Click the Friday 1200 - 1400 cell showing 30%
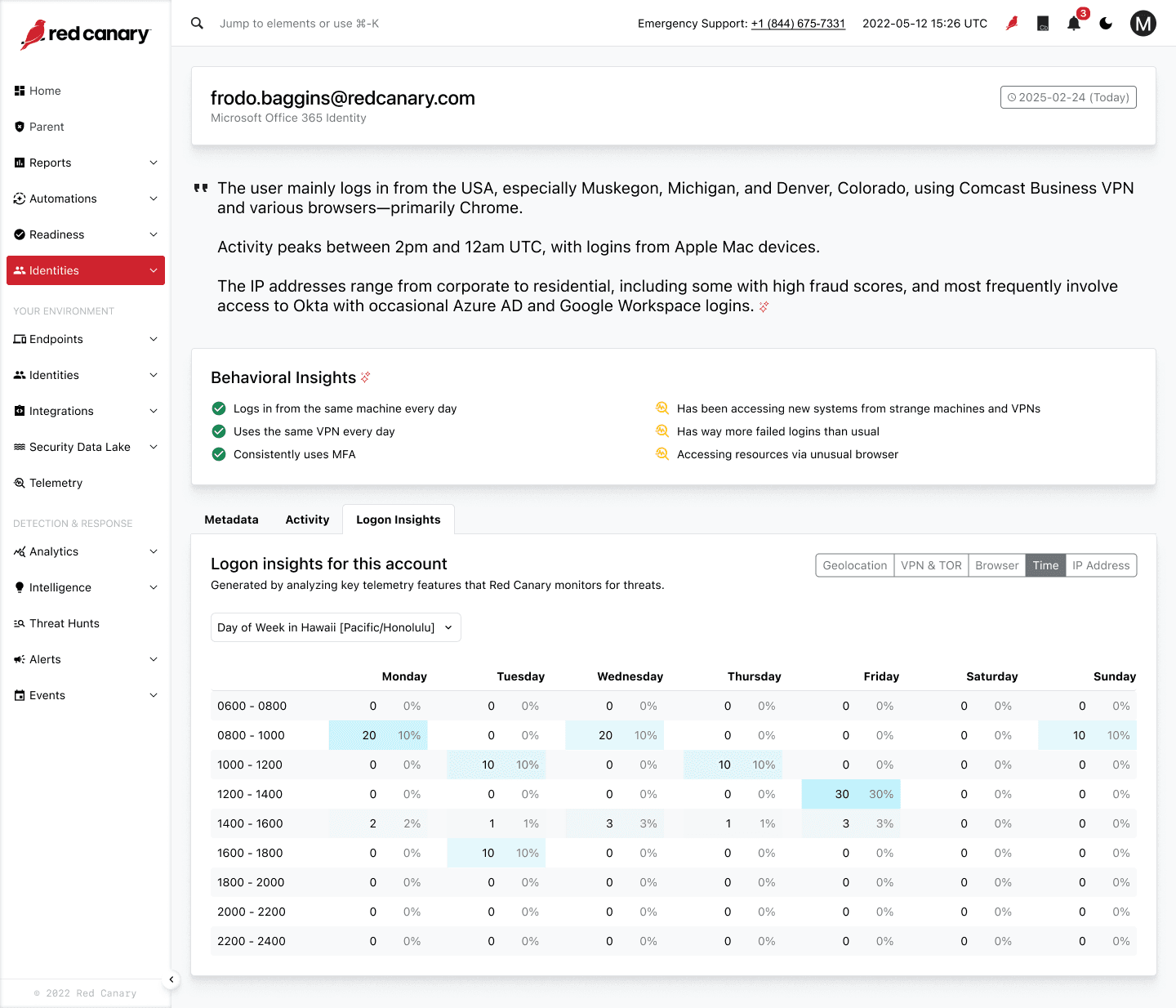This screenshot has width=1176, height=1008. [x=851, y=794]
